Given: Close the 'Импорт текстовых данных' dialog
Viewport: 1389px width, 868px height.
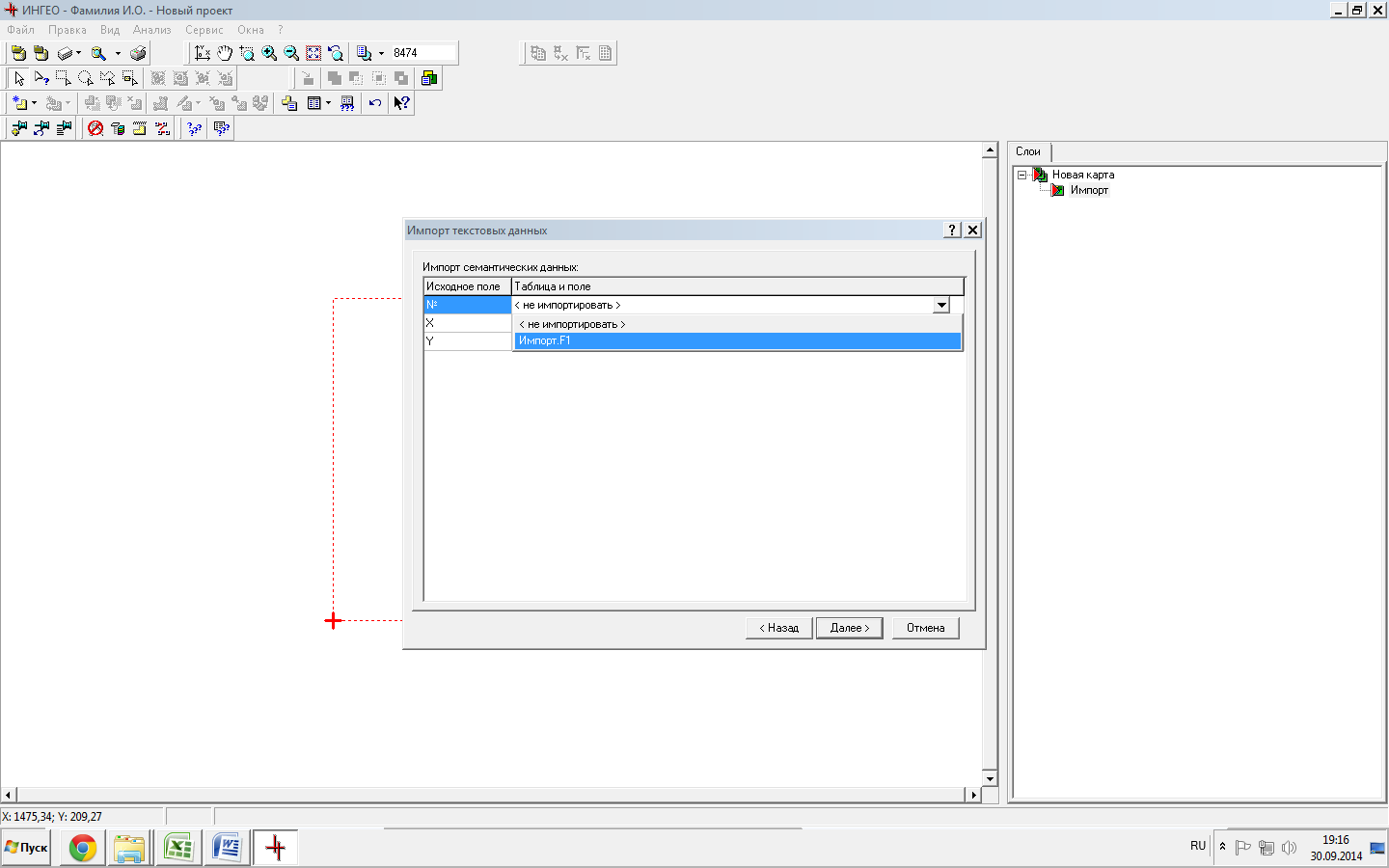Looking at the screenshot, I should 973,230.
